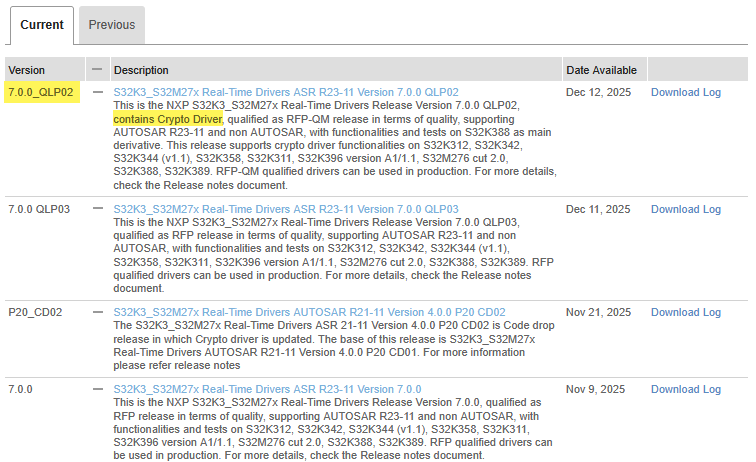The height and width of the screenshot is (462, 756).
Task: Collapse the P20_CD02 row description
Action: [98, 312]
